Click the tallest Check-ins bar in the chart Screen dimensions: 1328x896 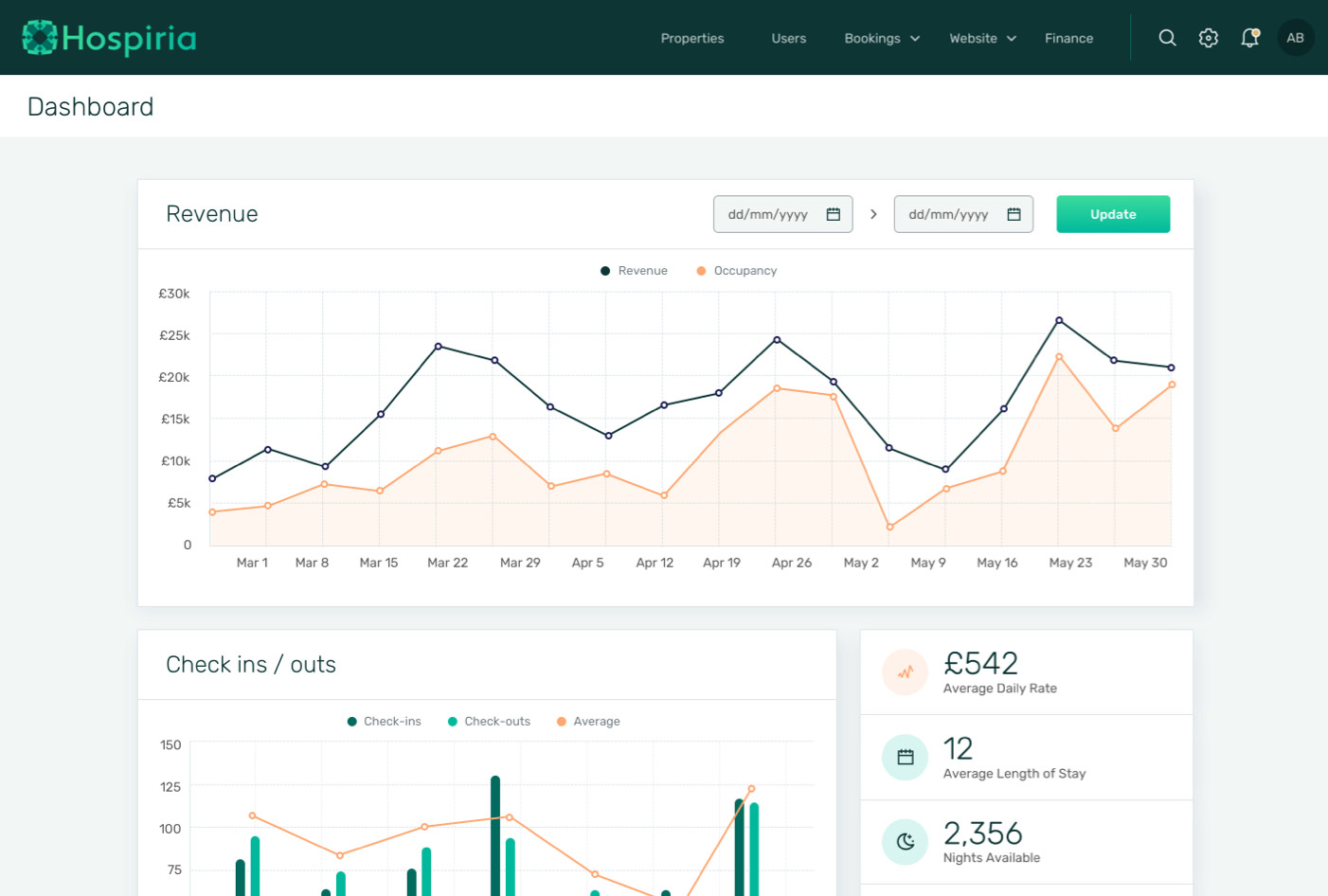pos(495,836)
